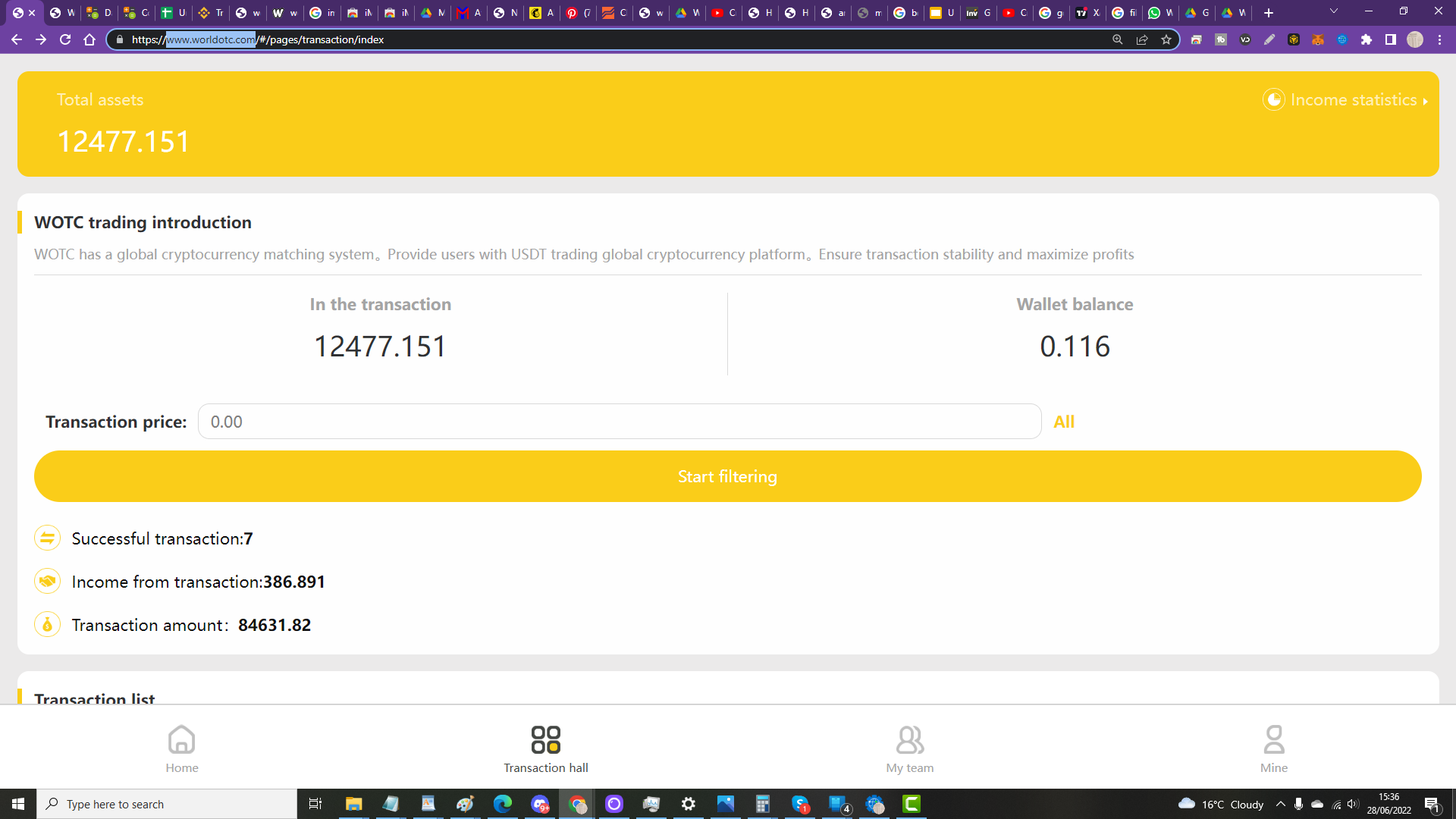Click the Transaction amount money bag icon
The height and width of the screenshot is (819, 1456).
click(47, 625)
